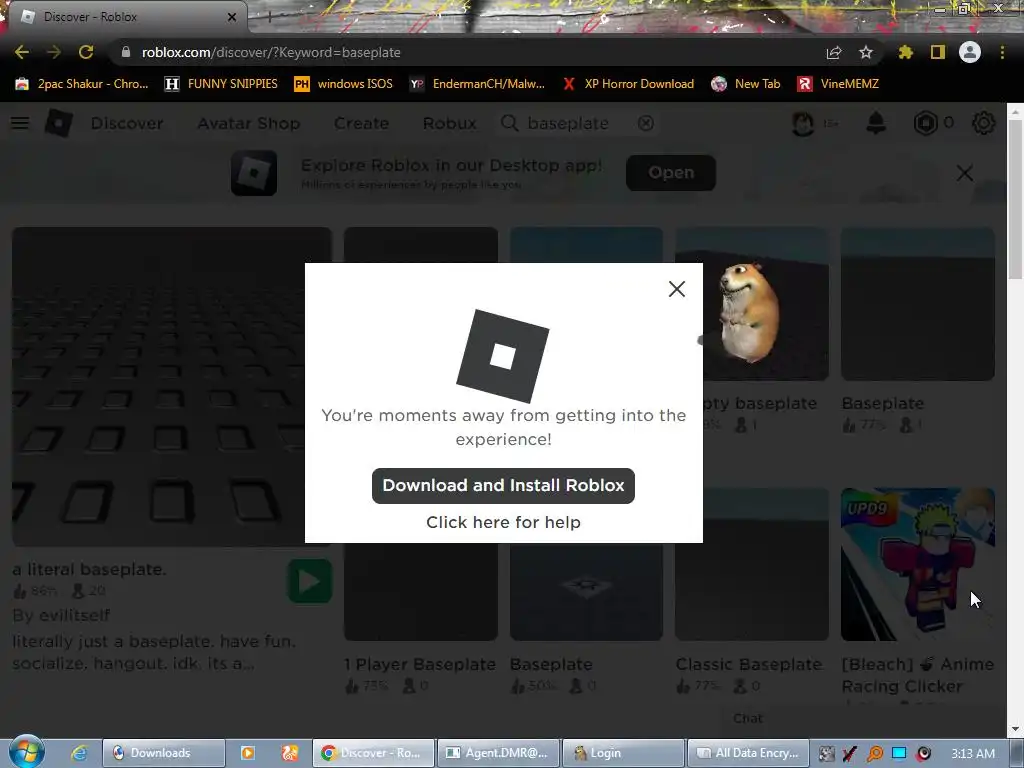Bookmark this page with star icon
The height and width of the screenshot is (768, 1024).
point(866,52)
